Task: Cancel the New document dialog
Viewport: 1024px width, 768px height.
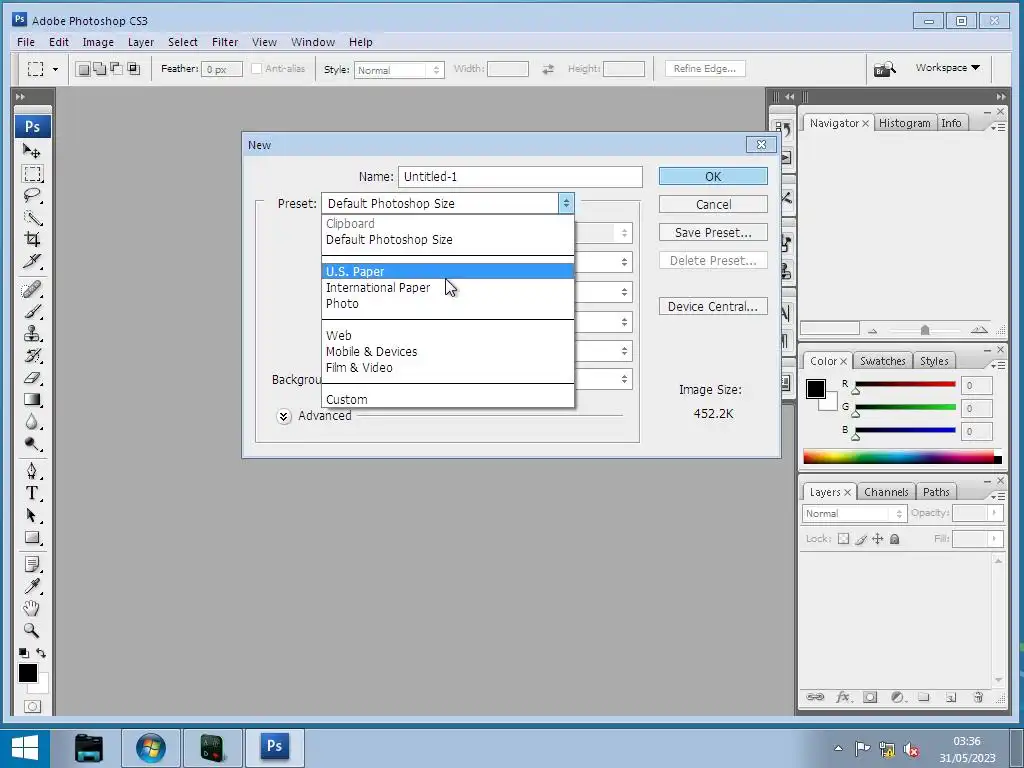Action: (x=713, y=204)
